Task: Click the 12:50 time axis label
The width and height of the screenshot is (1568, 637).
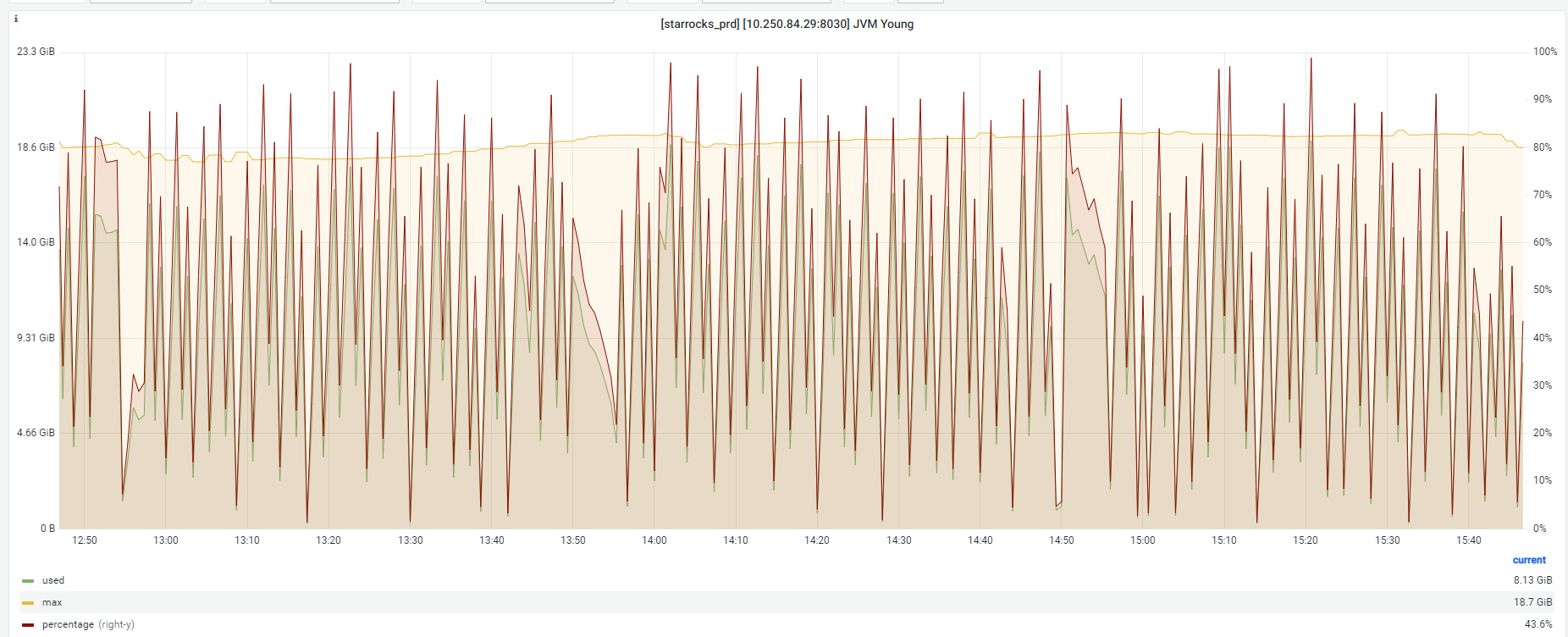Action: point(85,540)
